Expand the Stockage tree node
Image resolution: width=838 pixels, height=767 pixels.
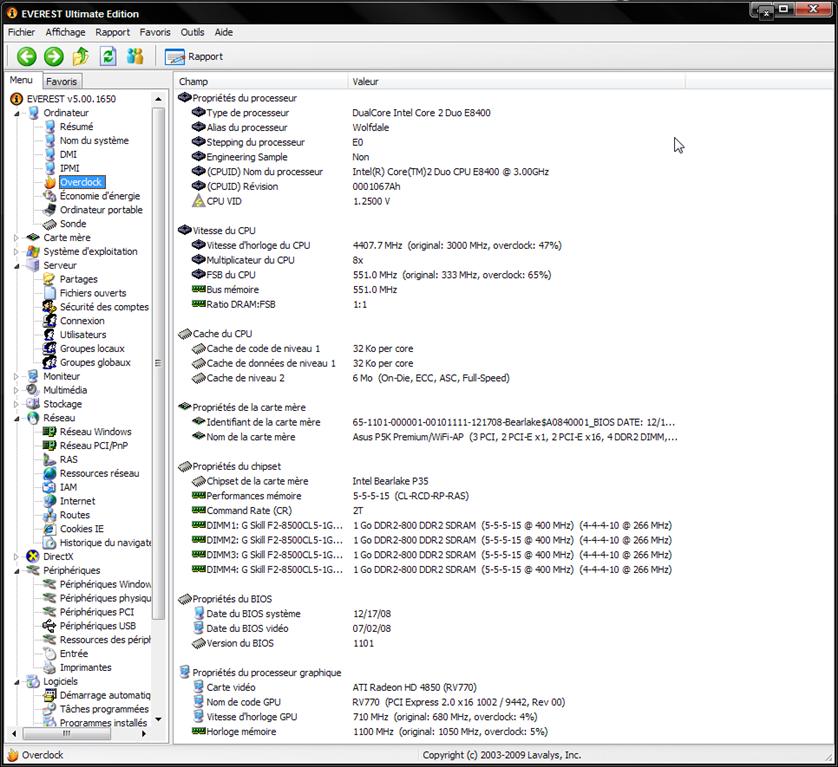point(17,404)
